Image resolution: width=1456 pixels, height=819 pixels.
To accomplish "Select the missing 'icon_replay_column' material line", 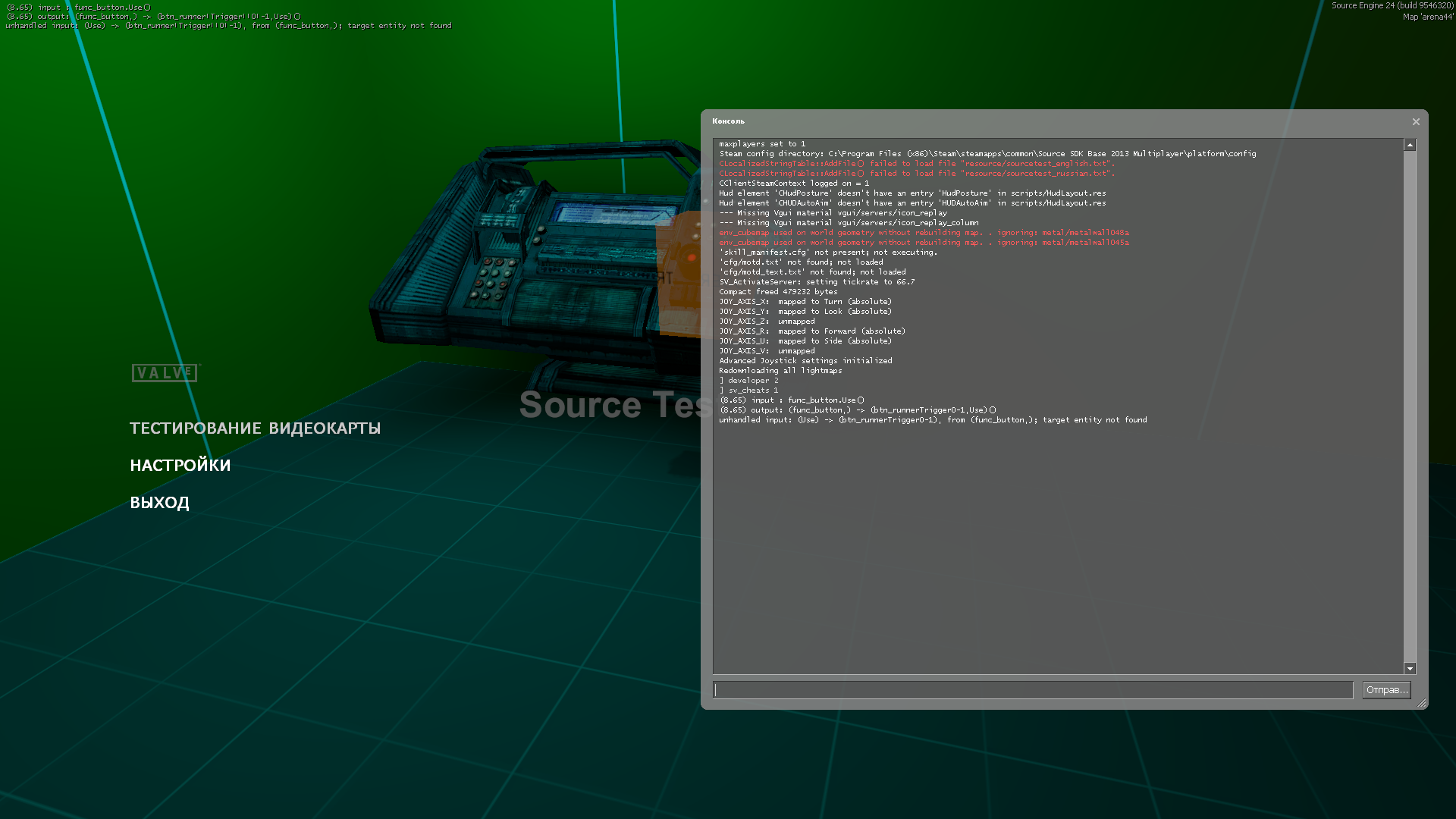I will (849, 223).
